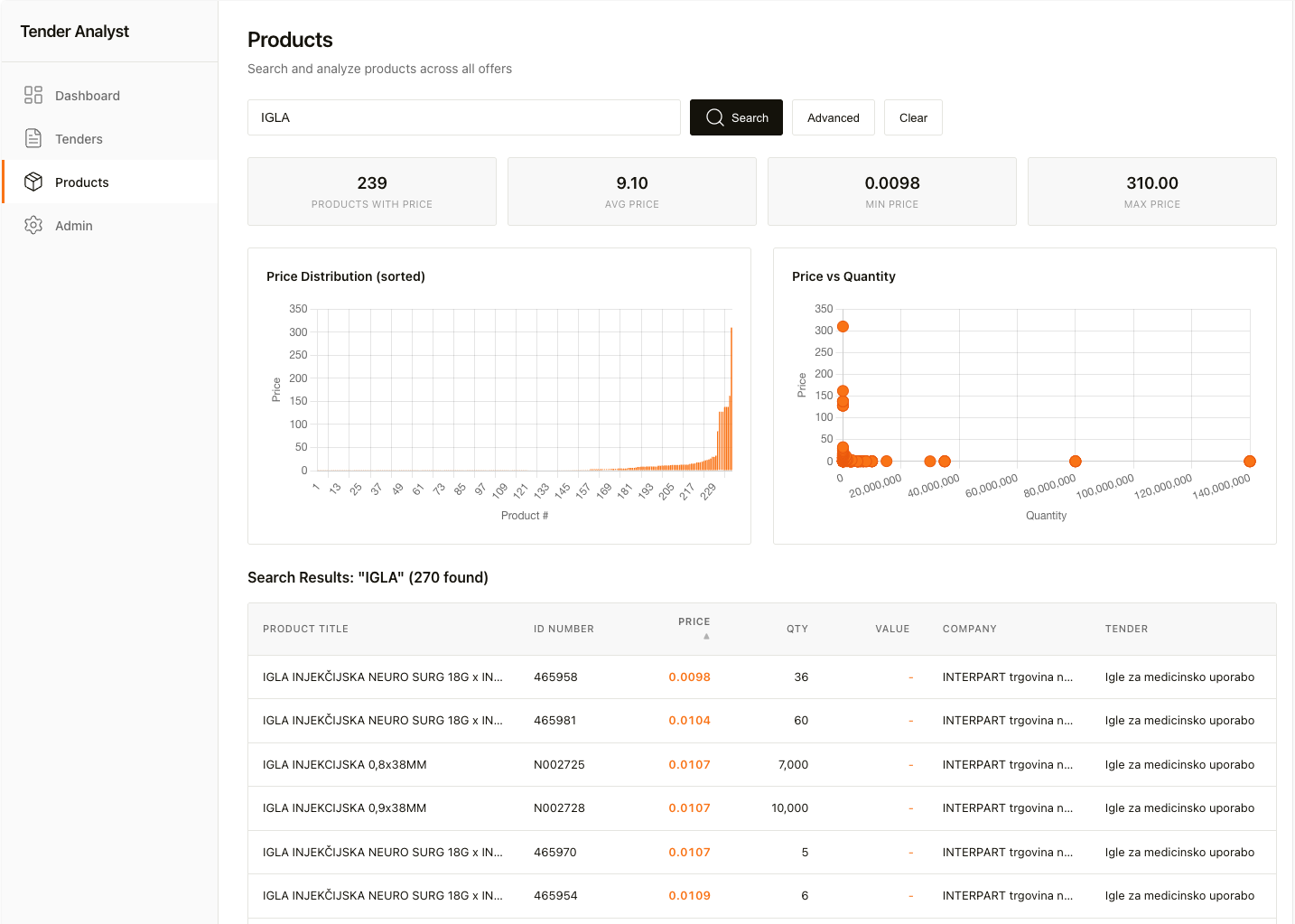
Task: Select Products in the sidebar
Action: point(110,182)
